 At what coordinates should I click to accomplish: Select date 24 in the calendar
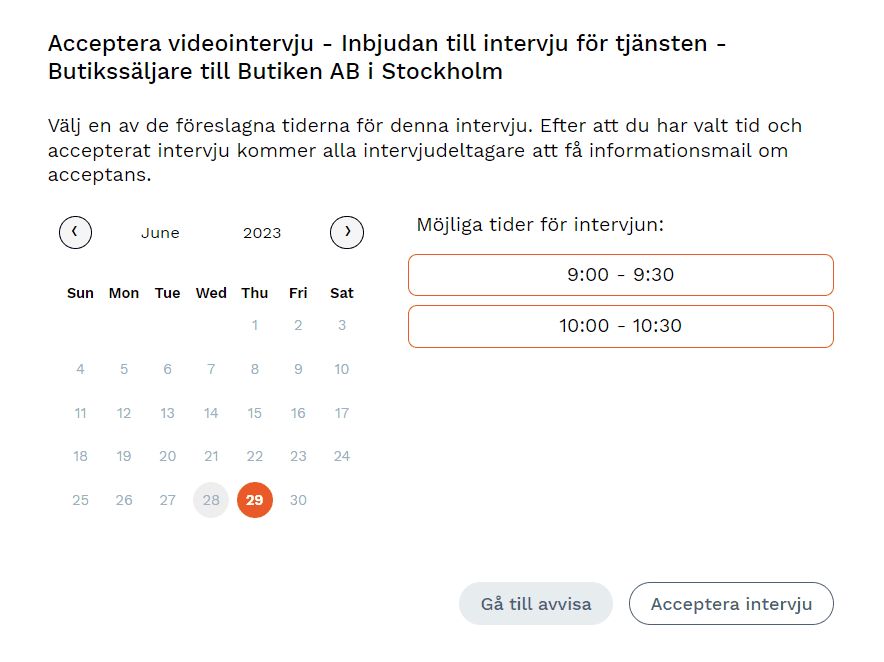coord(342,456)
